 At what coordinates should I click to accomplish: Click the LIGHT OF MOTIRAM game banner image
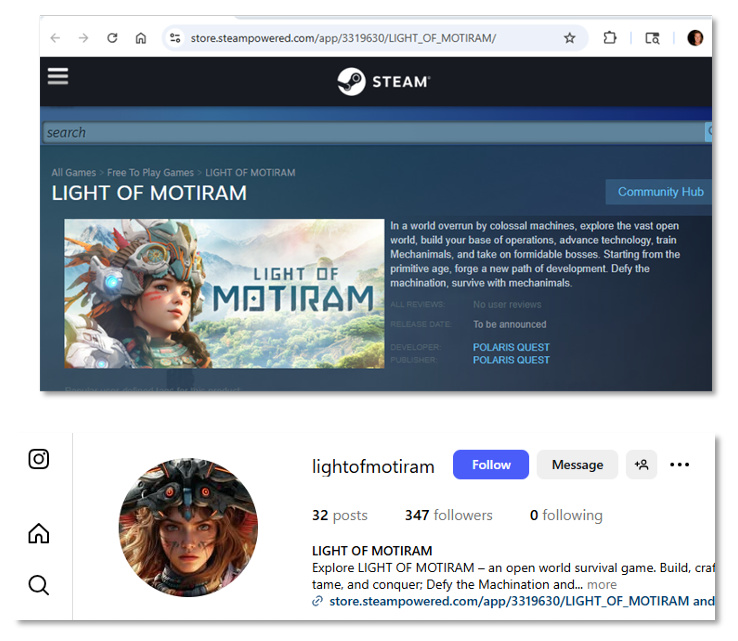pyautogui.click(x=225, y=294)
